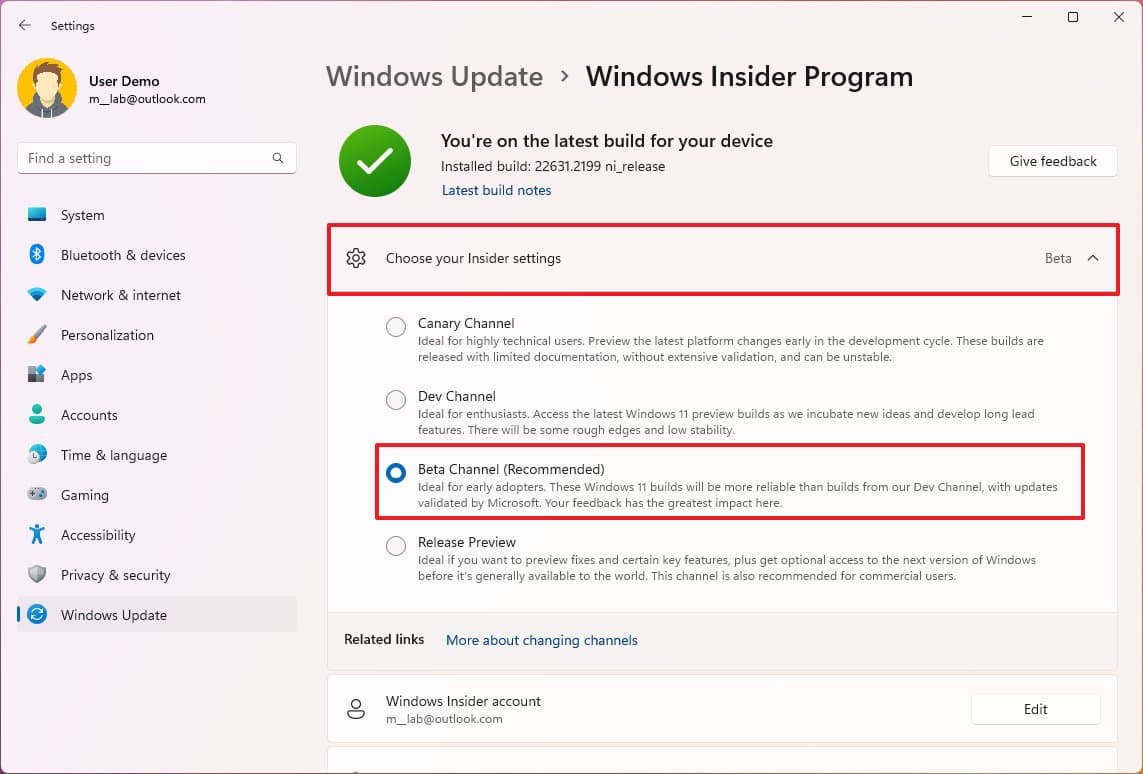1143x774 pixels.
Task: Select the Release Preview channel
Action: pyautogui.click(x=395, y=546)
